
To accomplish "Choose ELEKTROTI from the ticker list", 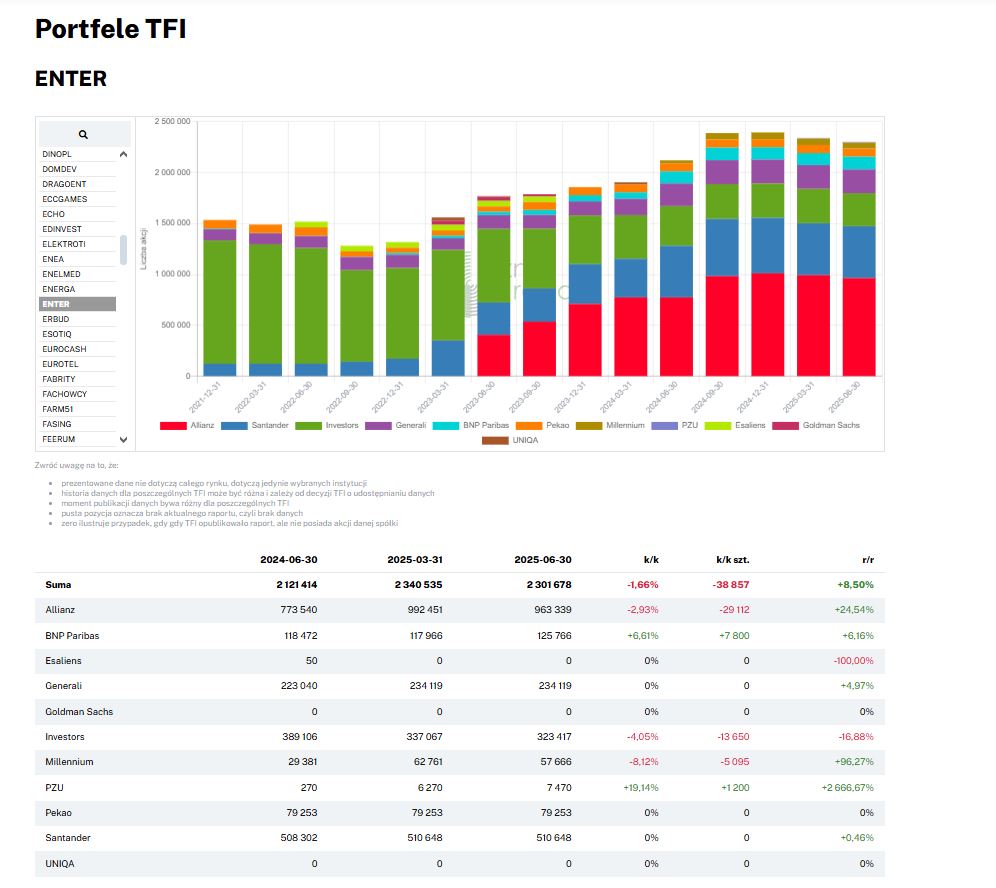I will (77, 244).
